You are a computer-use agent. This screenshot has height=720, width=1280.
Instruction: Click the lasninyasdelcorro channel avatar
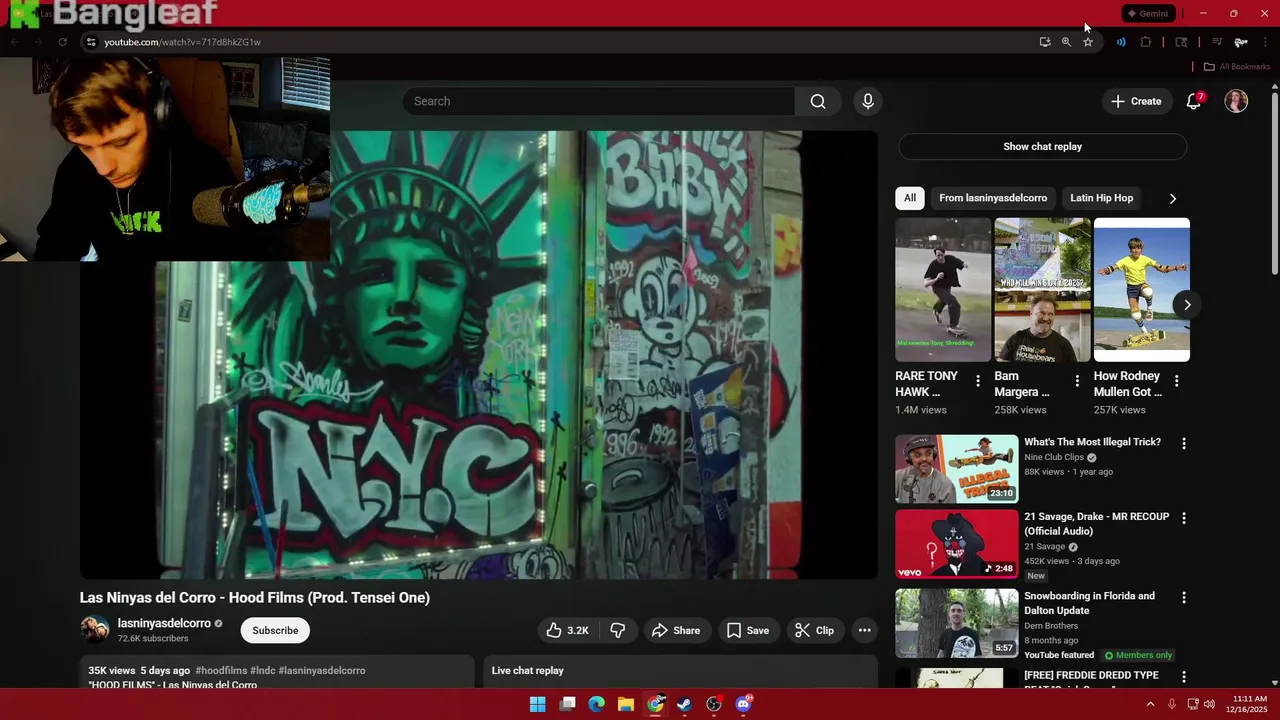[95, 629]
